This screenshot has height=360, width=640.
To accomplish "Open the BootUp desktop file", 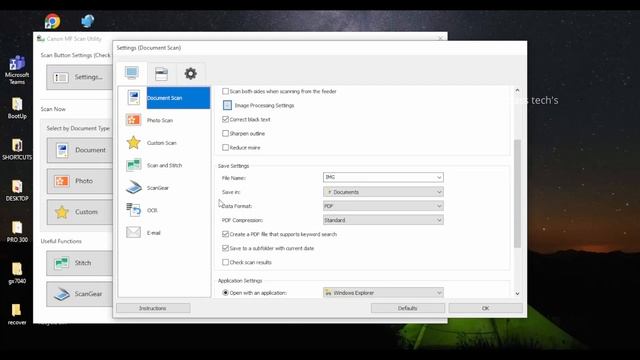I will pyautogui.click(x=17, y=108).
